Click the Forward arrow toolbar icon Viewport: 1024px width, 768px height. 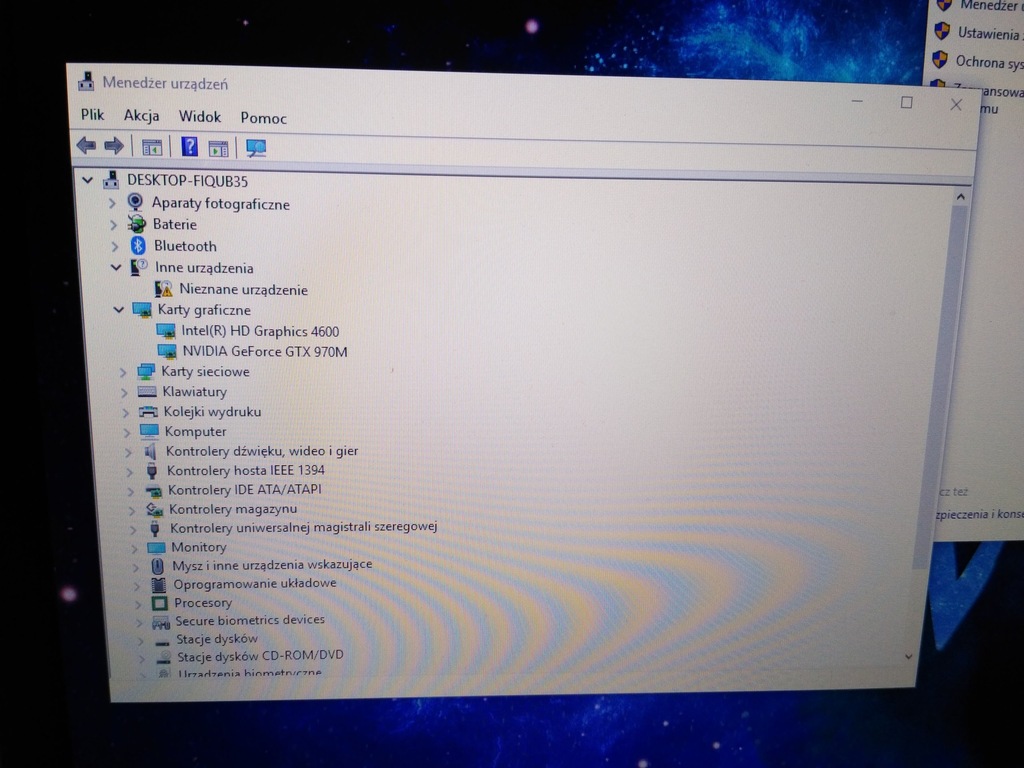[x=114, y=146]
